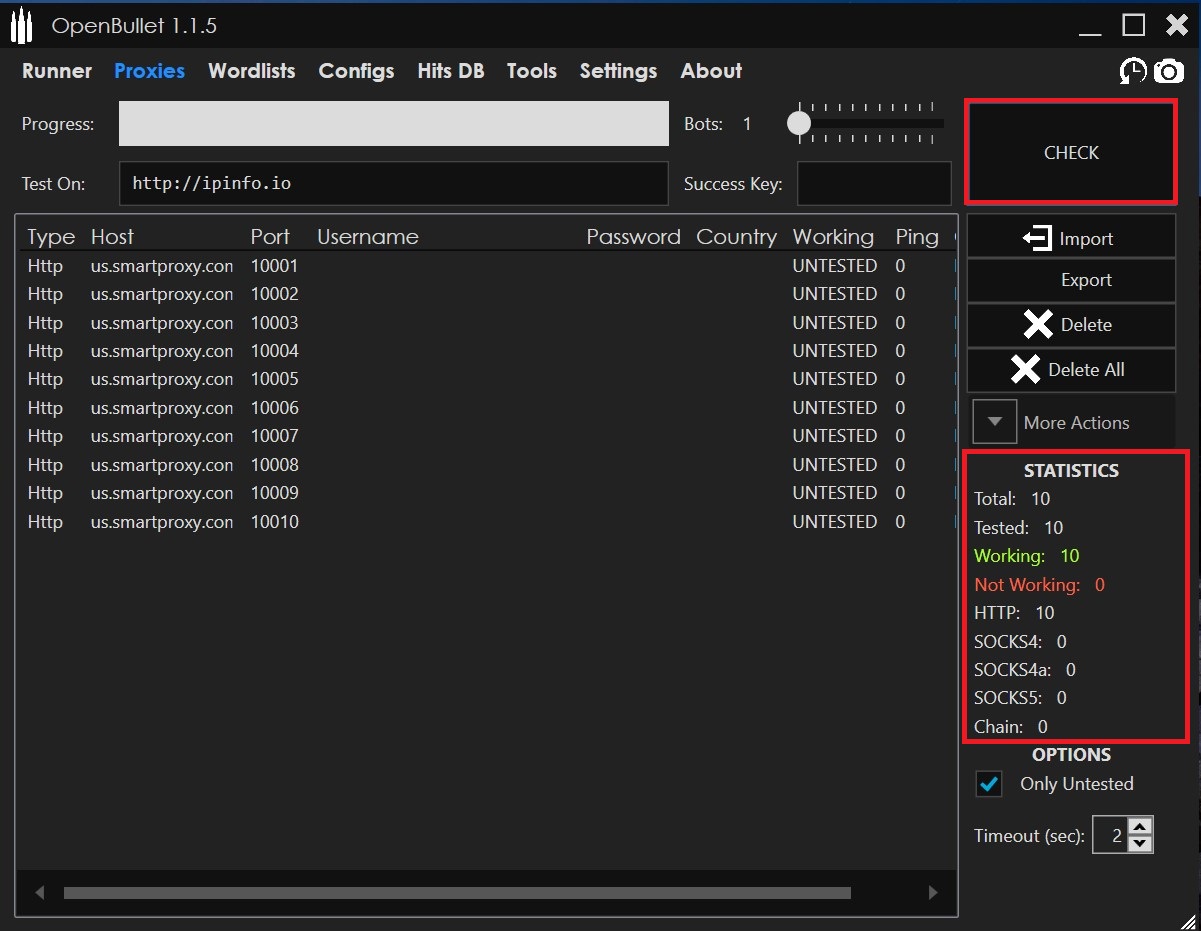Open the Runner tab

[57, 71]
